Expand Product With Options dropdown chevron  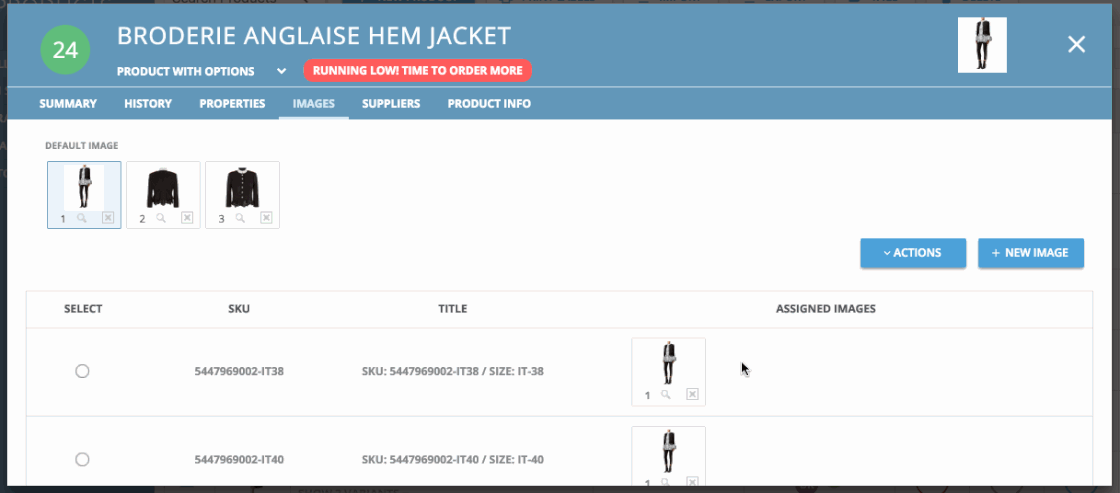click(x=282, y=71)
